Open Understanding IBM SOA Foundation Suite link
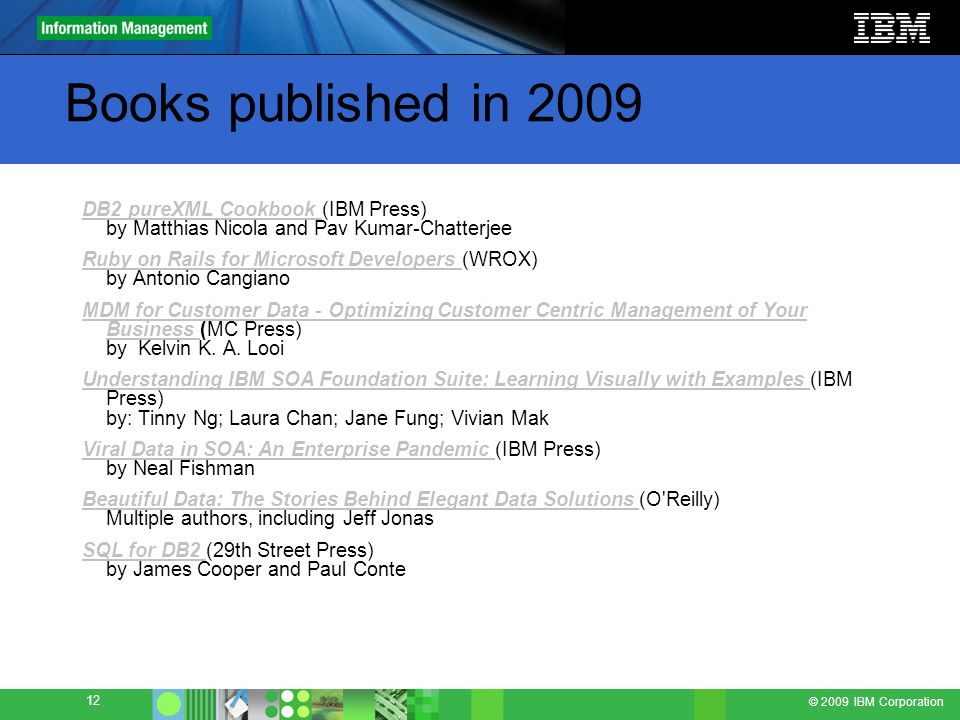 (444, 379)
